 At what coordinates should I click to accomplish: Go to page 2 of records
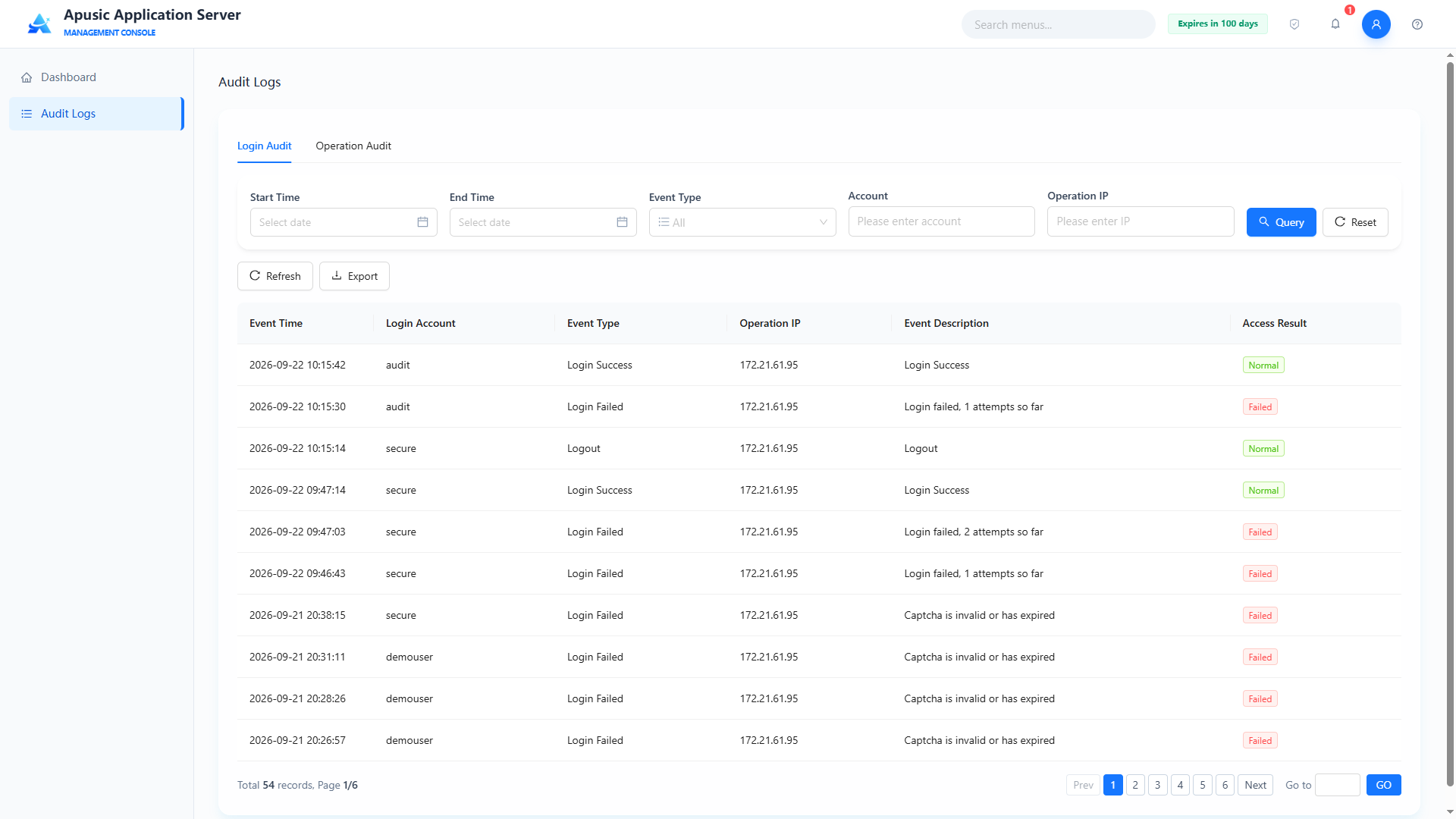1135,785
